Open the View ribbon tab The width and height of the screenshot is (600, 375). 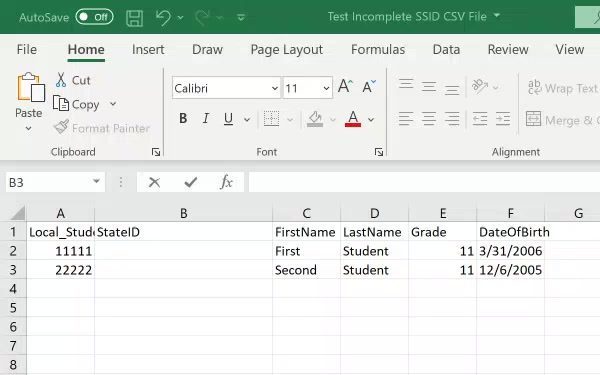coord(569,49)
